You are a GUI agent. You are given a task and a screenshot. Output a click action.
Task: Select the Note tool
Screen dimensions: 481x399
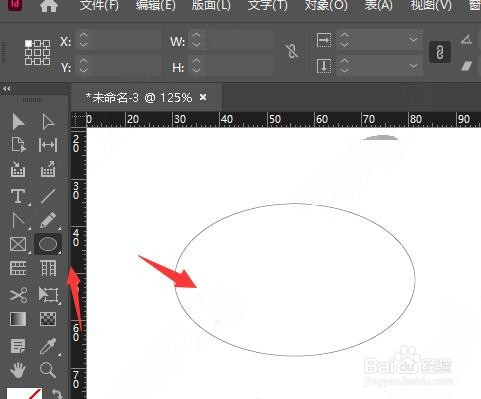(18, 346)
